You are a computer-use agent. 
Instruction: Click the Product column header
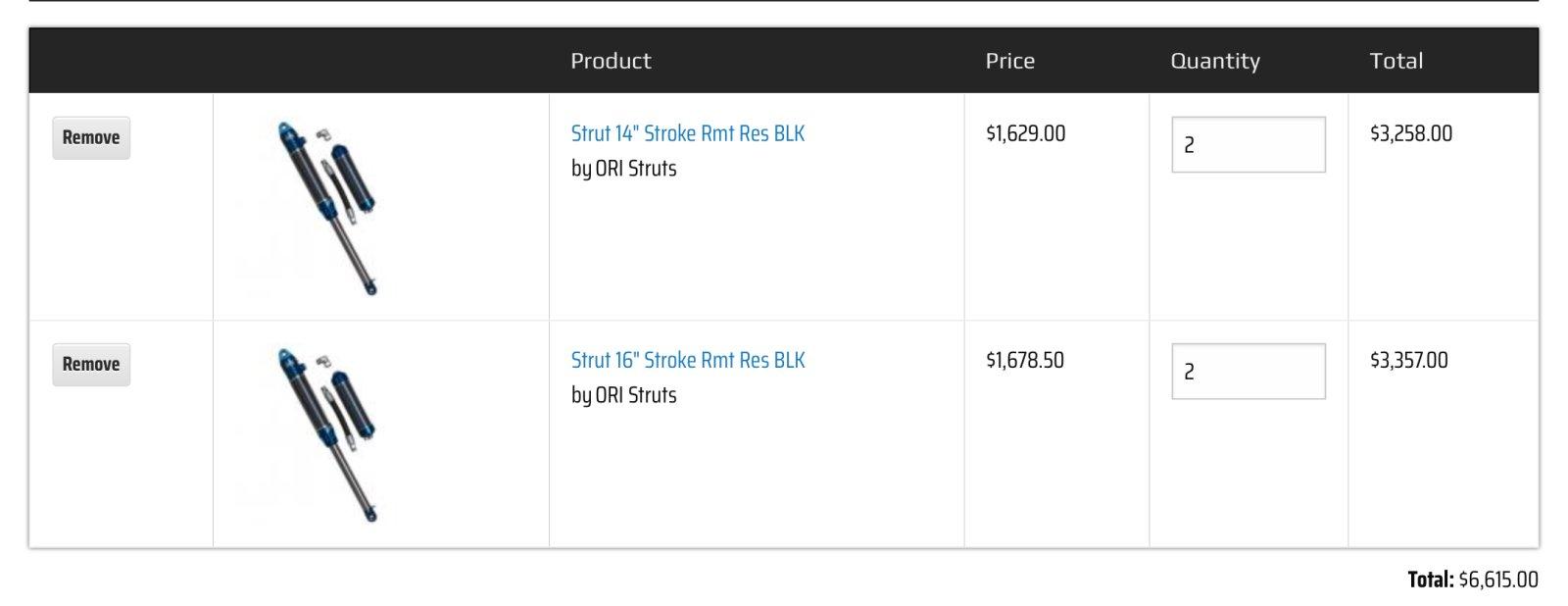tap(611, 61)
